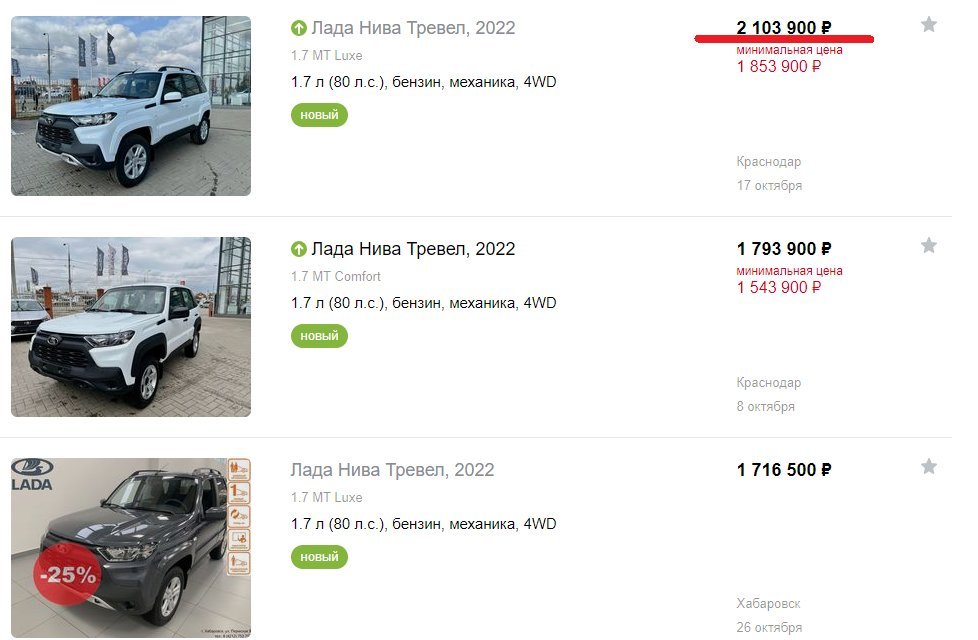Click minimum price 1 543 900 ₽
Viewport: 978px width, 640px height.
(778, 287)
